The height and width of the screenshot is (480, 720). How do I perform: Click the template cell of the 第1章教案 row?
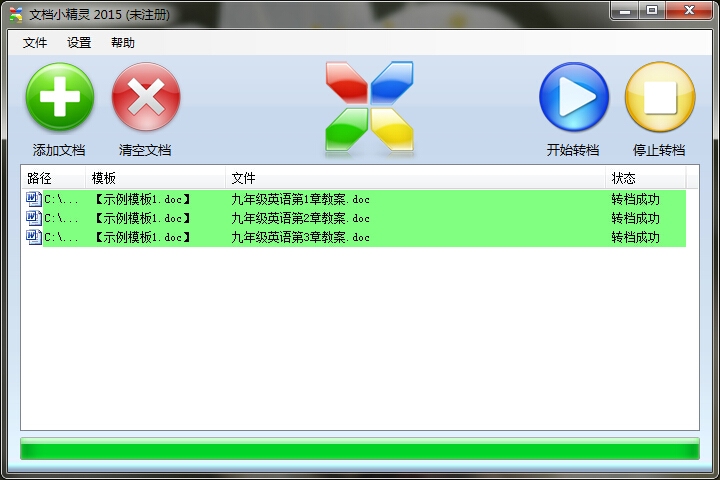pos(142,199)
